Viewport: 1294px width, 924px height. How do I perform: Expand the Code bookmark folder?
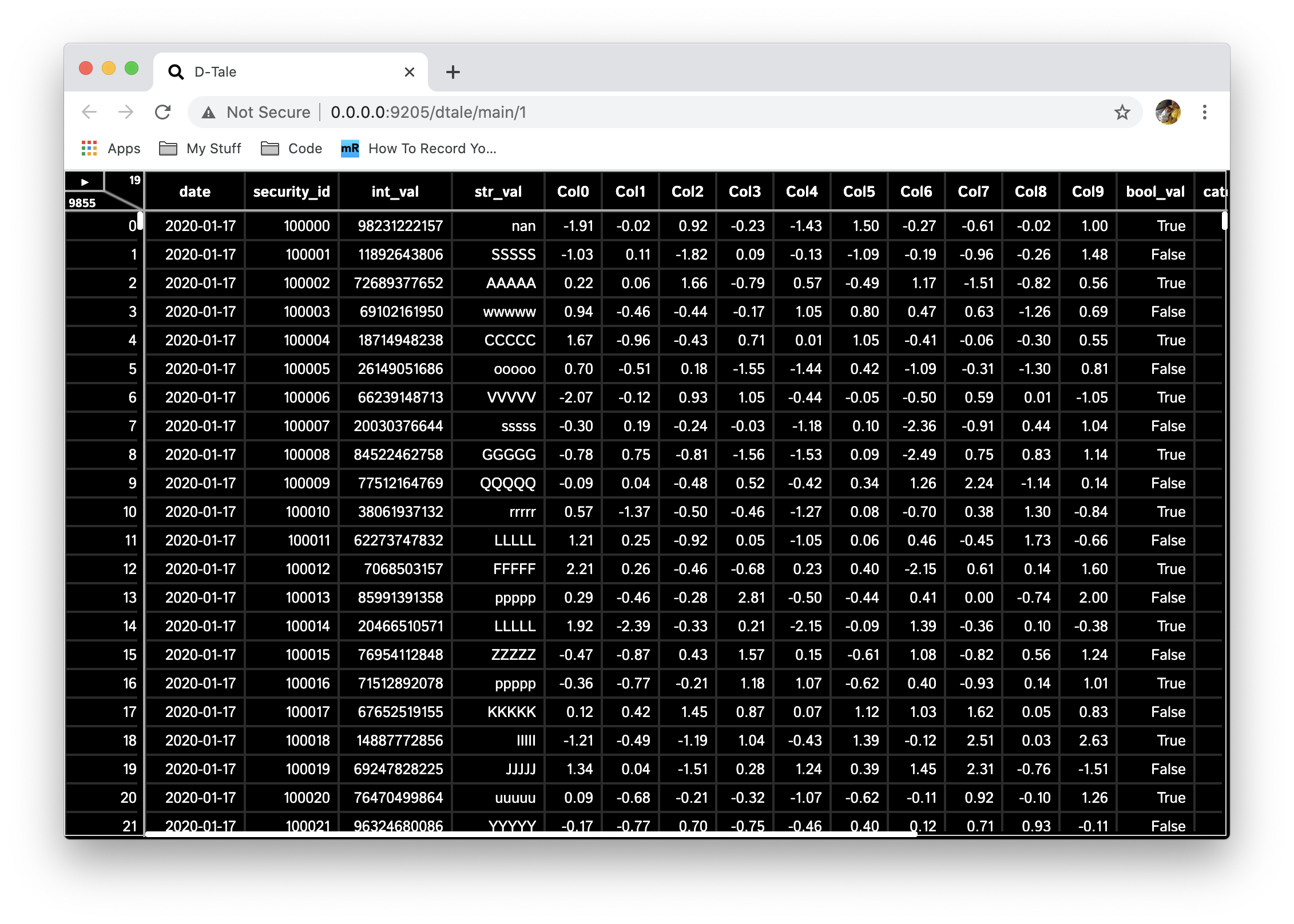[292, 149]
